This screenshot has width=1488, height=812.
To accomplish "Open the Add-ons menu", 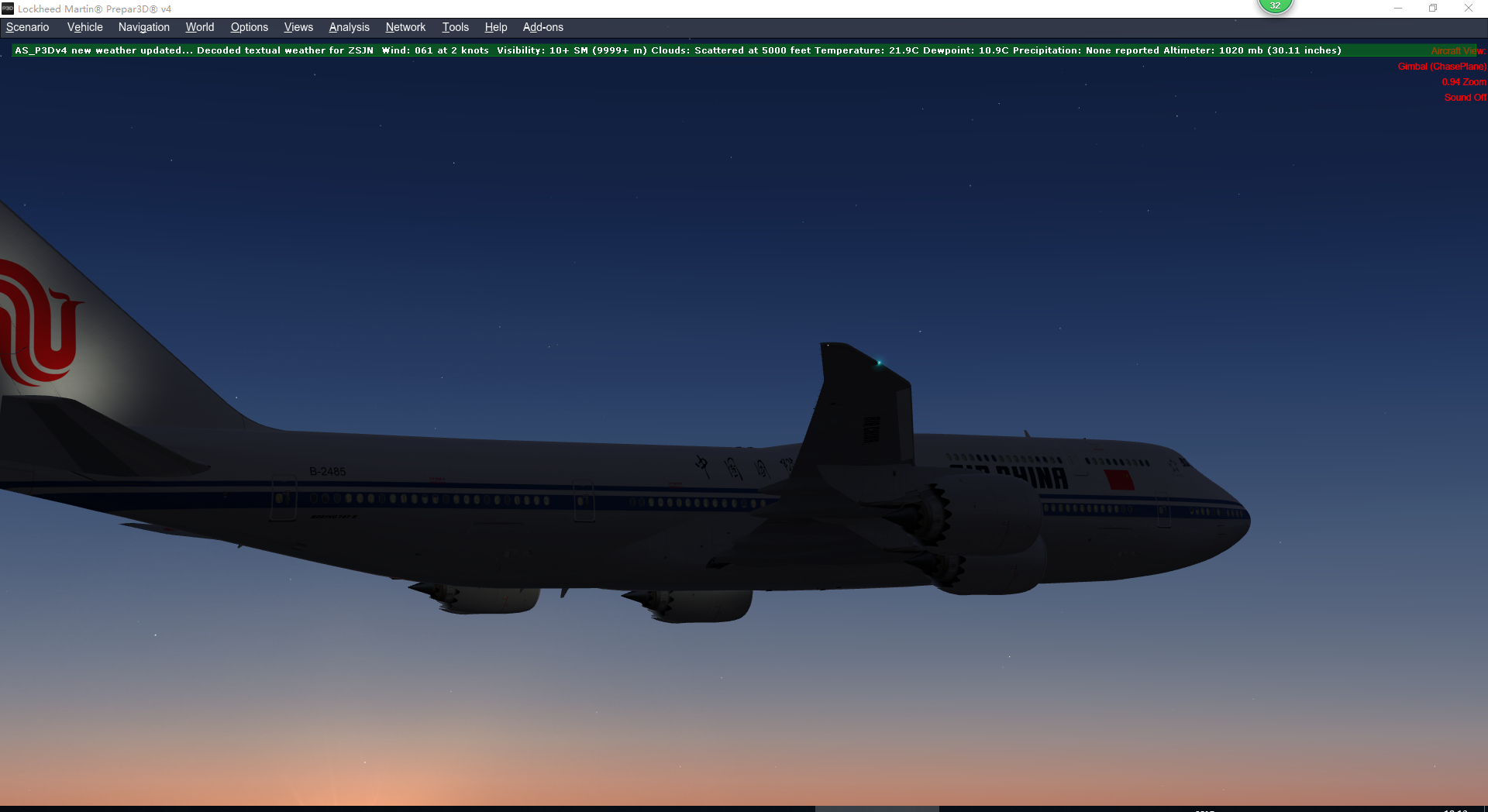I will coord(542,27).
